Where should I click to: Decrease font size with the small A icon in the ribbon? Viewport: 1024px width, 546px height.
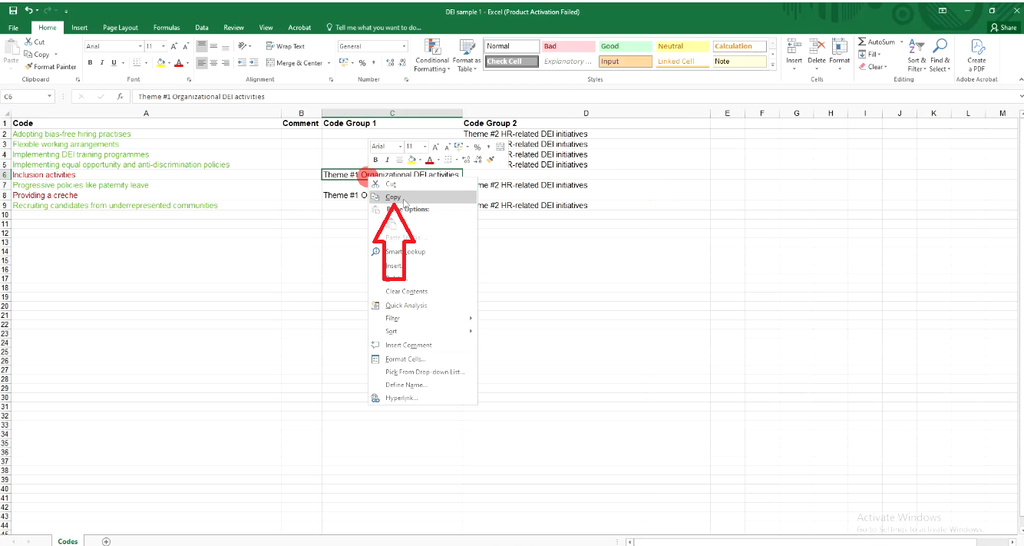pyautogui.click(x=186, y=46)
